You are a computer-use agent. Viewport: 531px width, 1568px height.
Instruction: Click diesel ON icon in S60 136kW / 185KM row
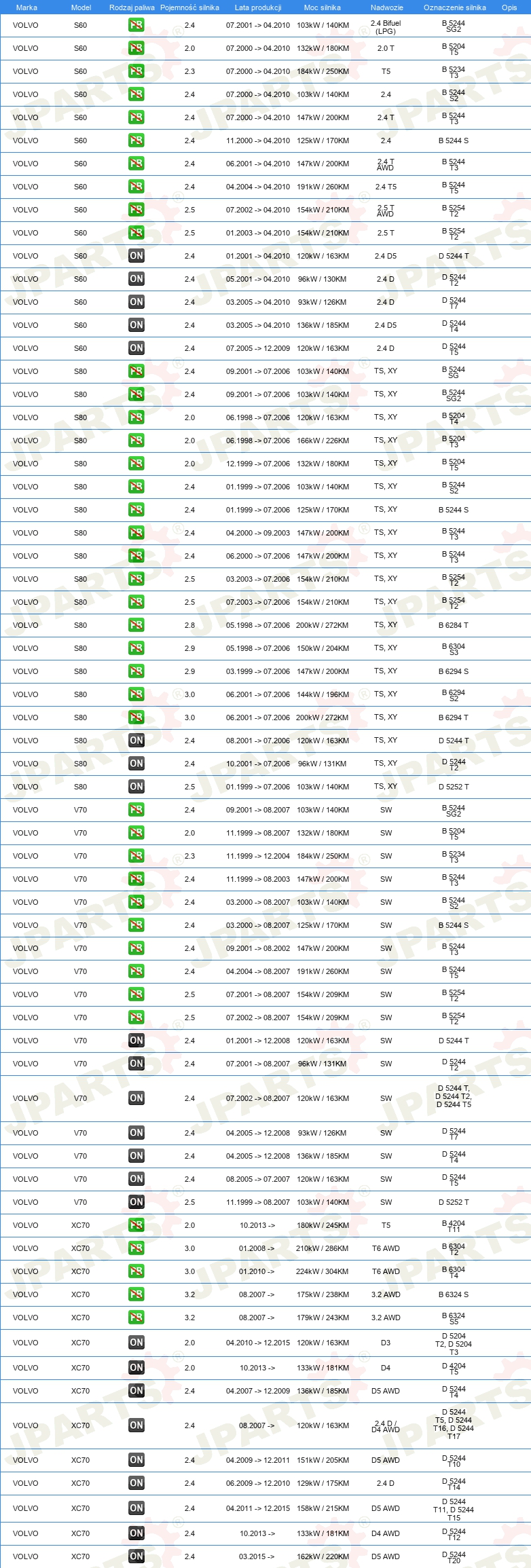(x=136, y=325)
